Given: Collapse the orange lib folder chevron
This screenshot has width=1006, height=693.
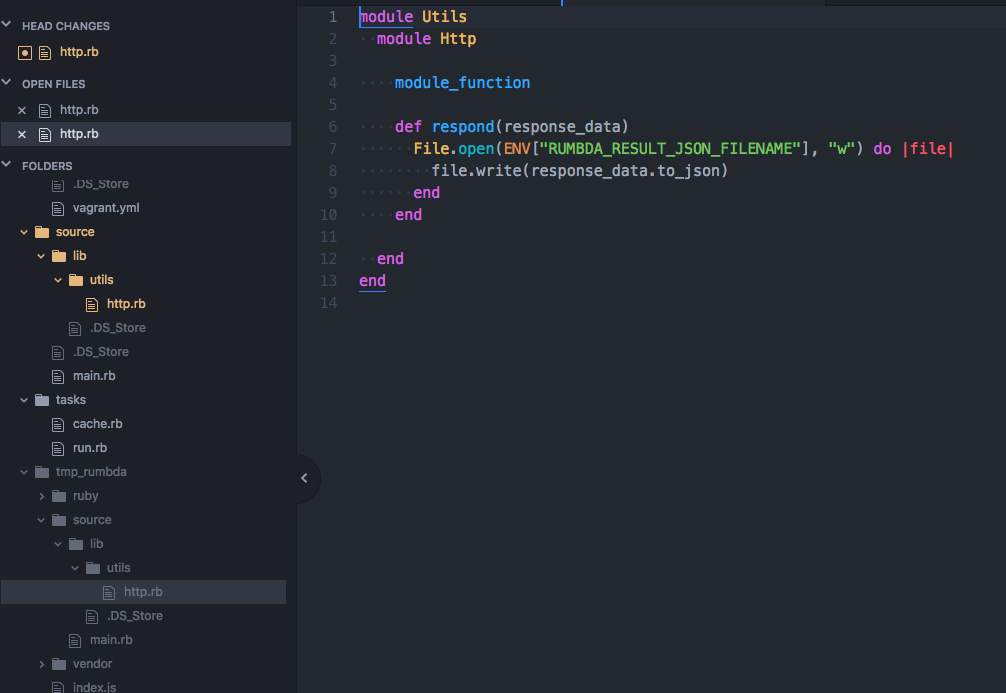Looking at the screenshot, I should [41, 256].
